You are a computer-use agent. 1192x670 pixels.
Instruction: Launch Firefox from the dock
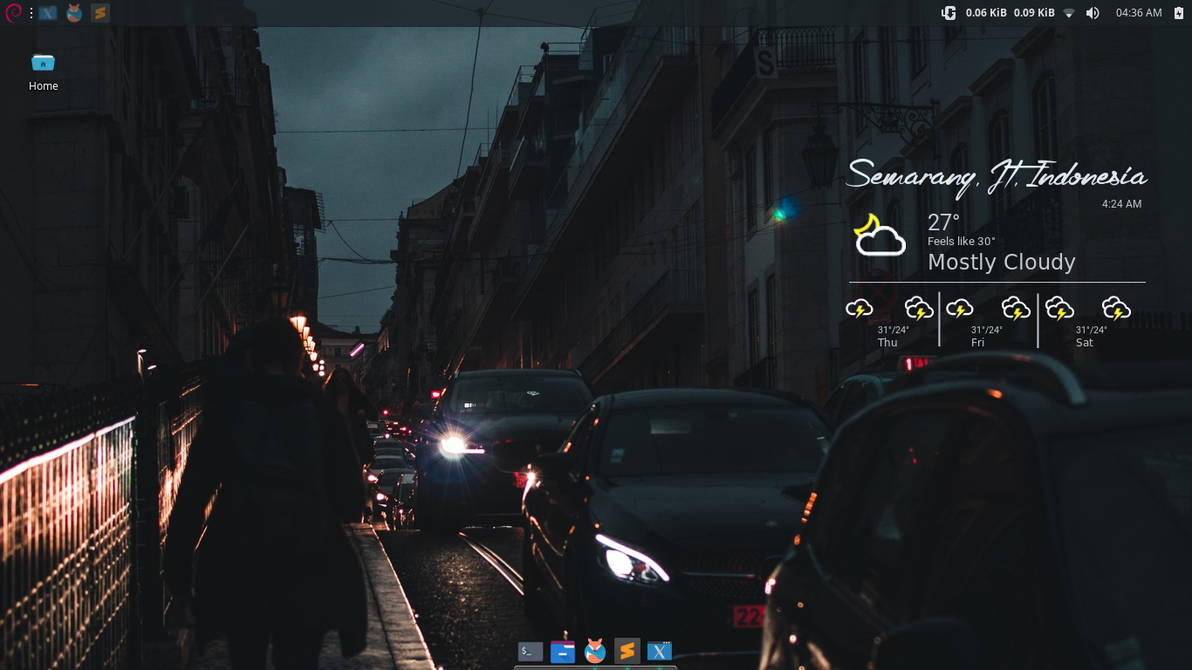(594, 651)
